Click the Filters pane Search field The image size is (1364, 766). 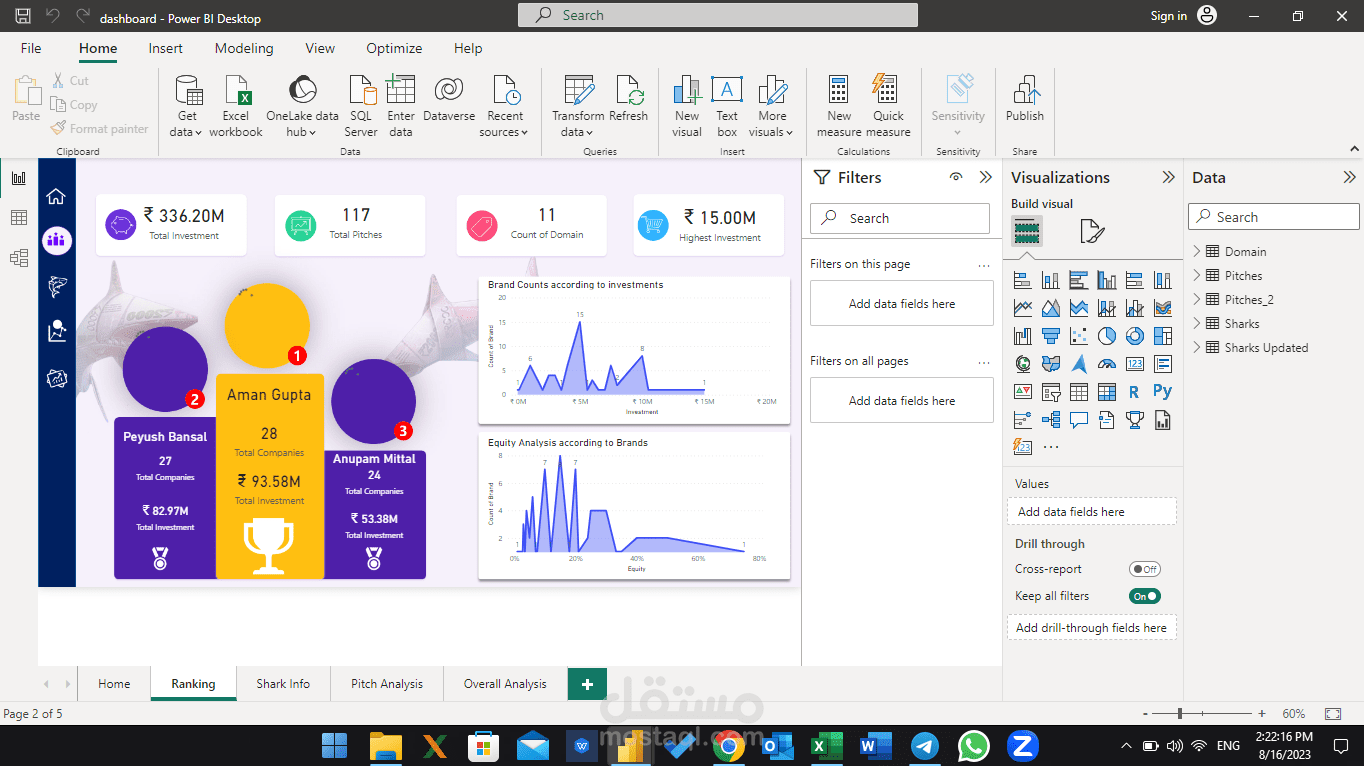[900, 218]
